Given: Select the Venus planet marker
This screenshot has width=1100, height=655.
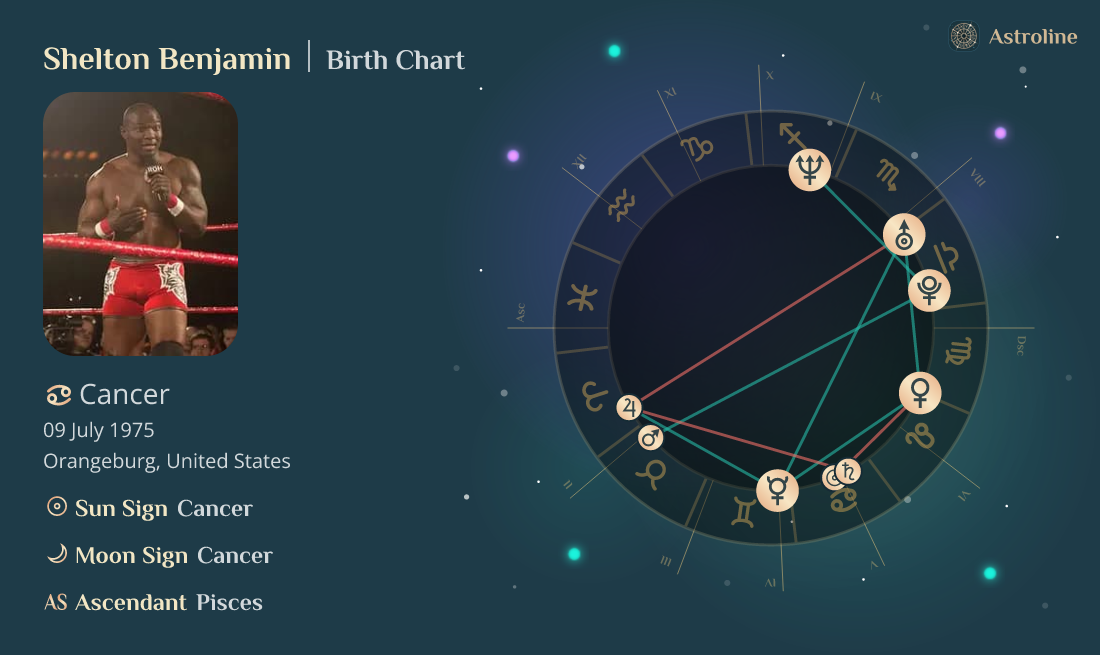Looking at the screenshot, I should click(919, 392).
